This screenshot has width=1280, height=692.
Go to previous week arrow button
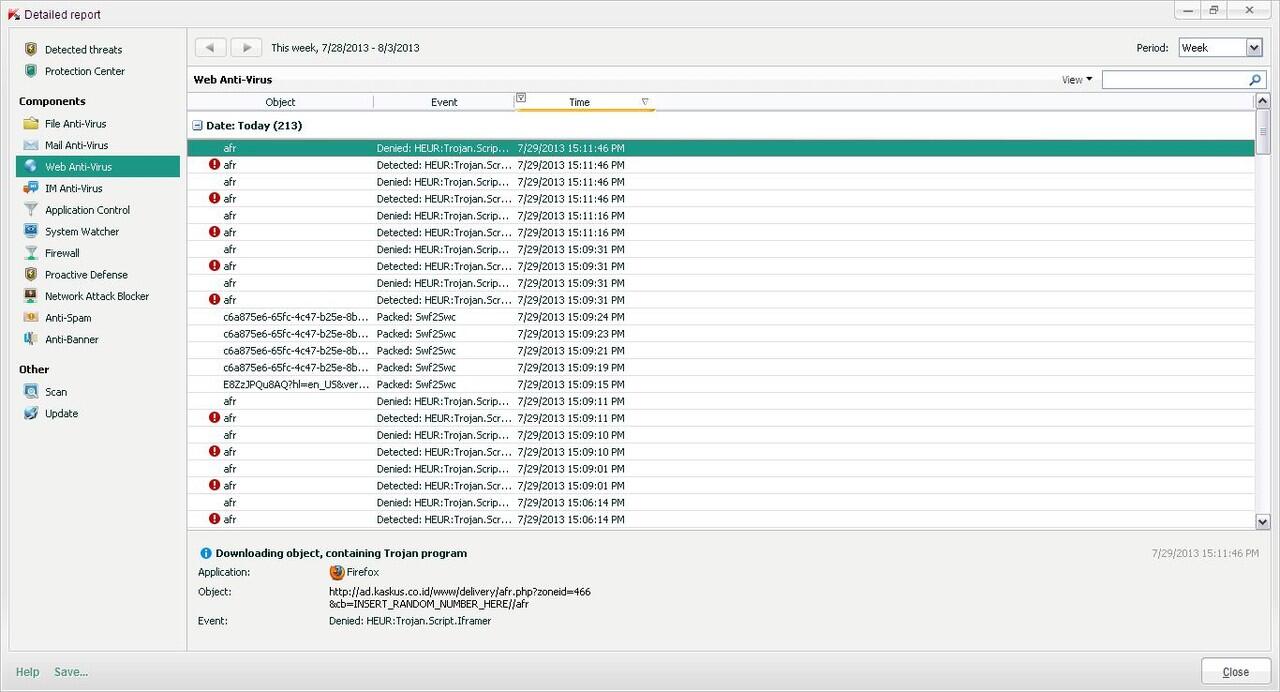pos(210,48)
